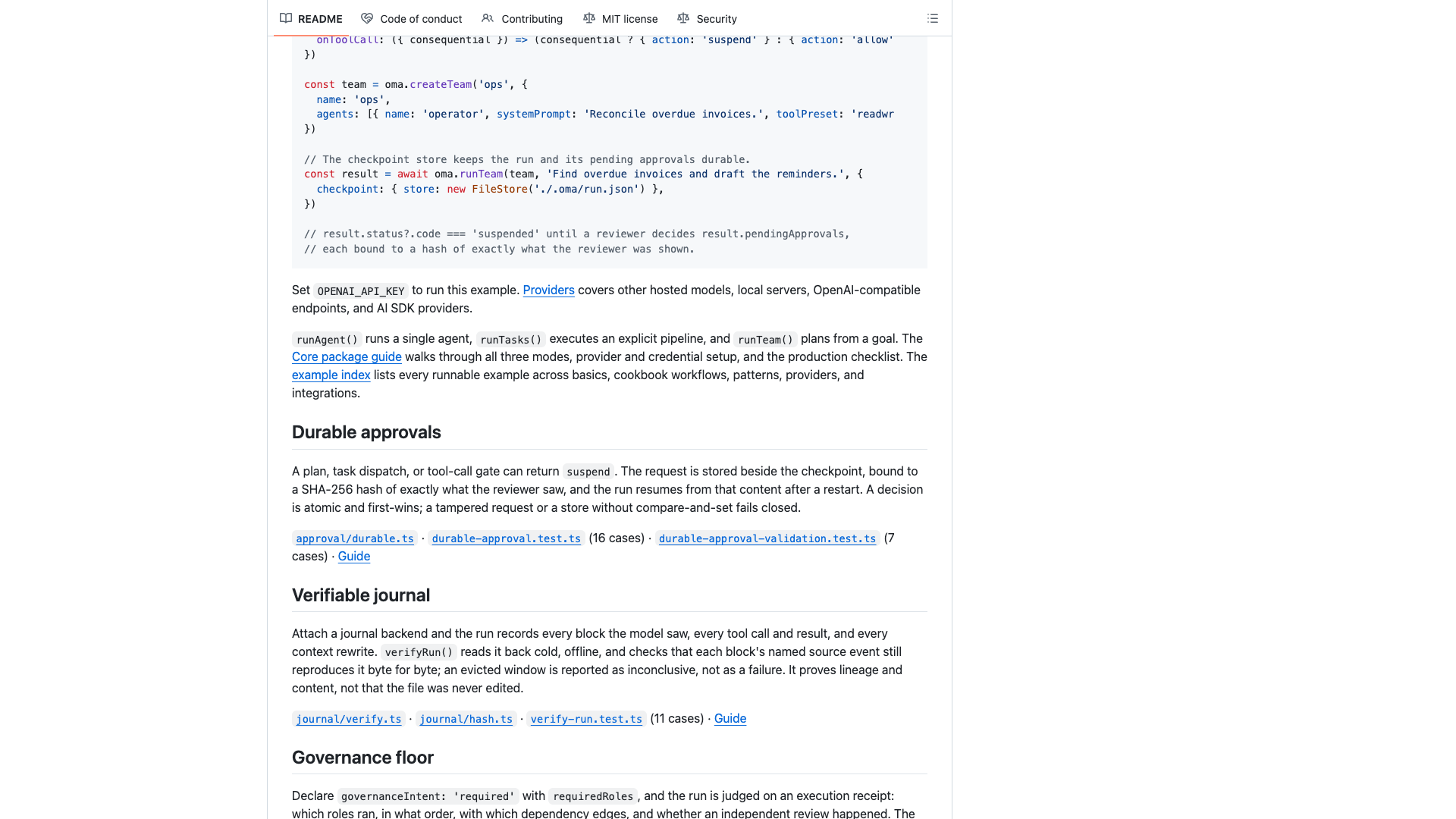
Task: Click the Durable approvals heading
Action: 366,432
